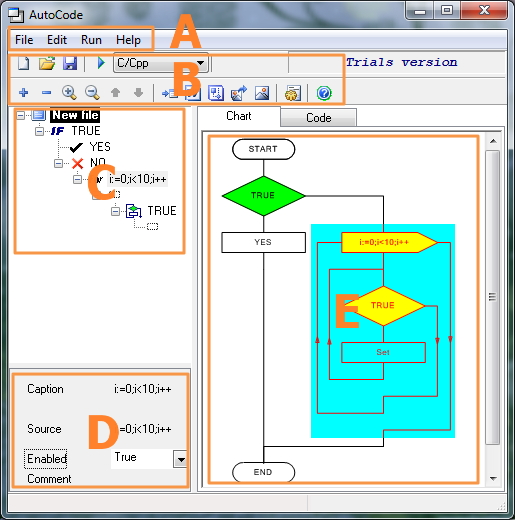This screenshot has width=515, height=520.
Task: Open settings with the gear document icon
Action: click(x=293, y=93)
